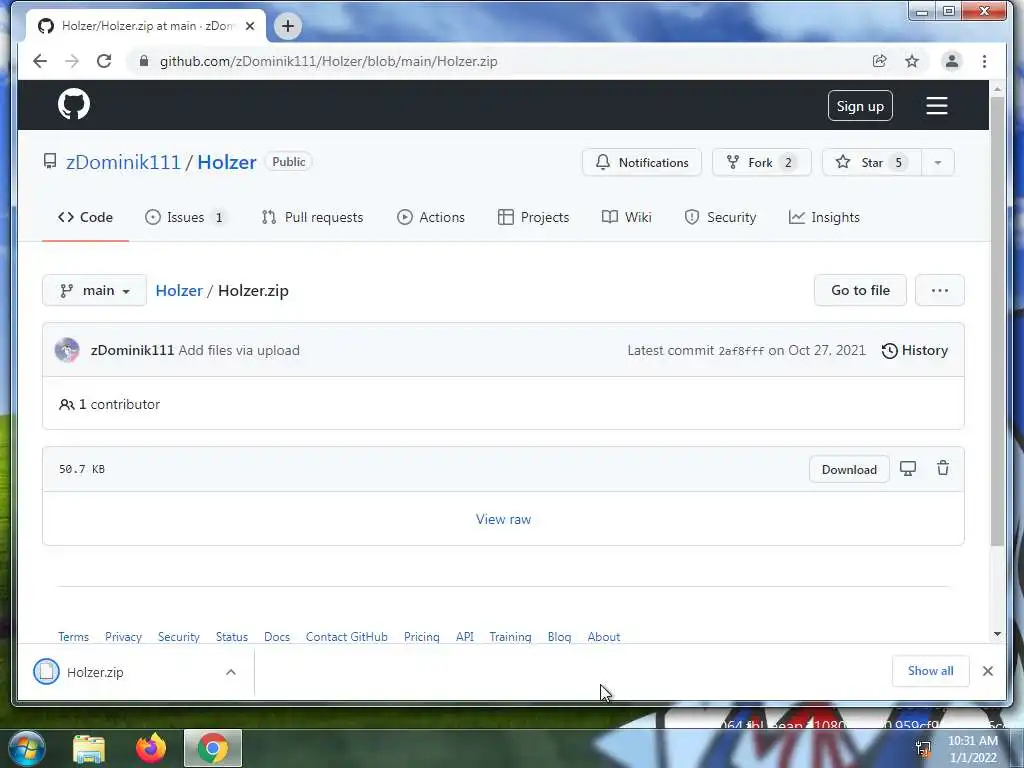Click the View raw link
The width and height of the screenshot is (1024, 768).
pos(504,519)
